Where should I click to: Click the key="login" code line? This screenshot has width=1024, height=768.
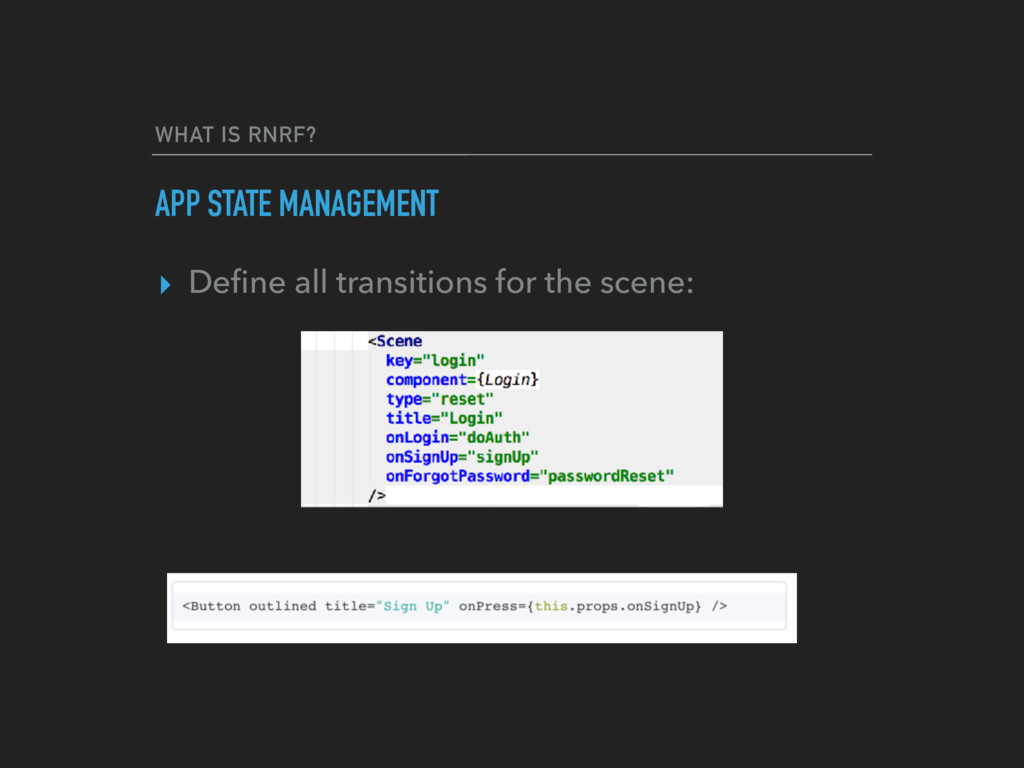[435, 360]
